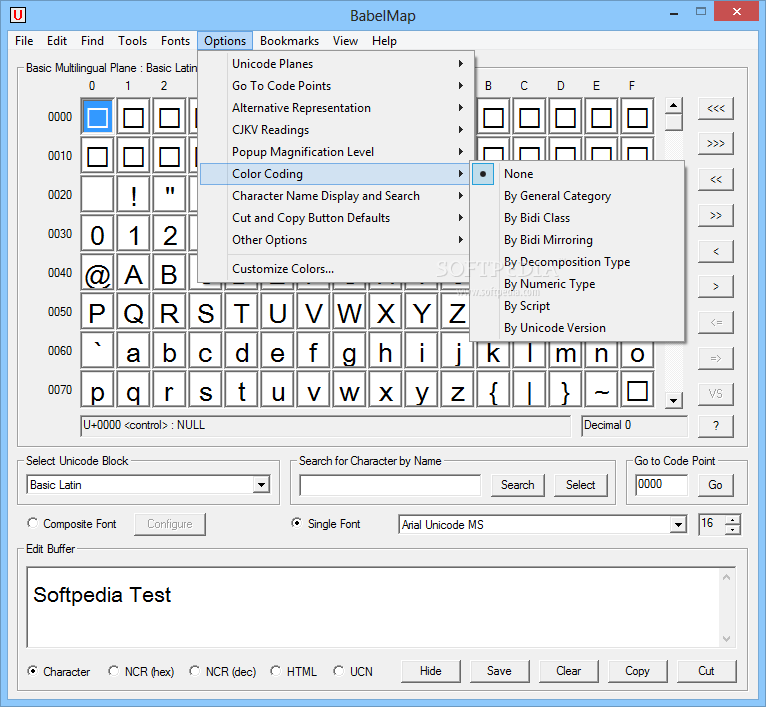Click the => history forward button

(x=716, y=358)
